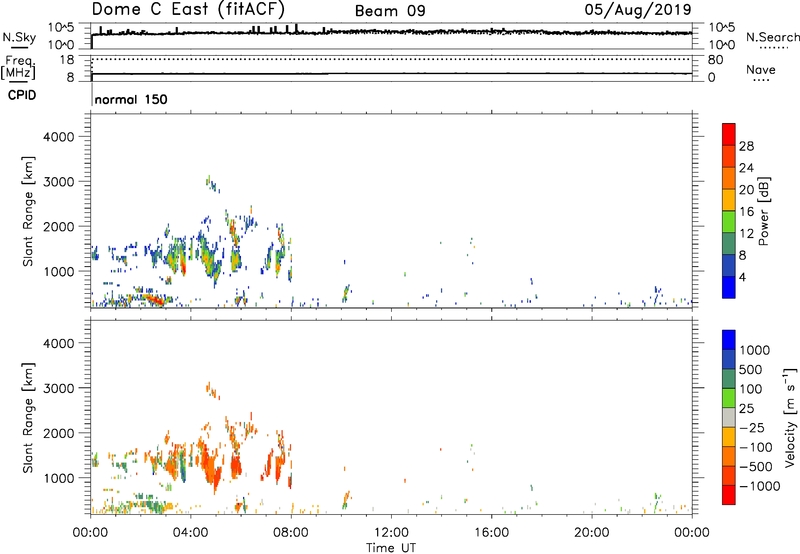Click the date '05/Aug/2019'
This screenshot has width=800, height=554.
[x=638, y=10]
